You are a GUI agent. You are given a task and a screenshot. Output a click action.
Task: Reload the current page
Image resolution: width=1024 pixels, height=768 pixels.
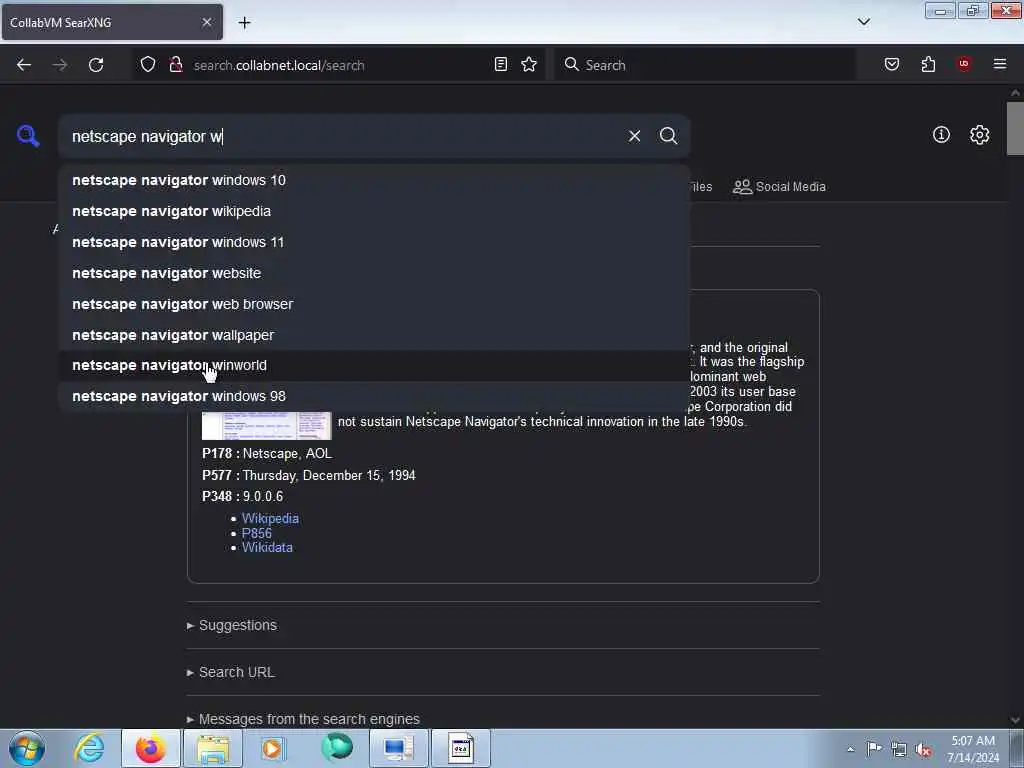coord(96,65)
